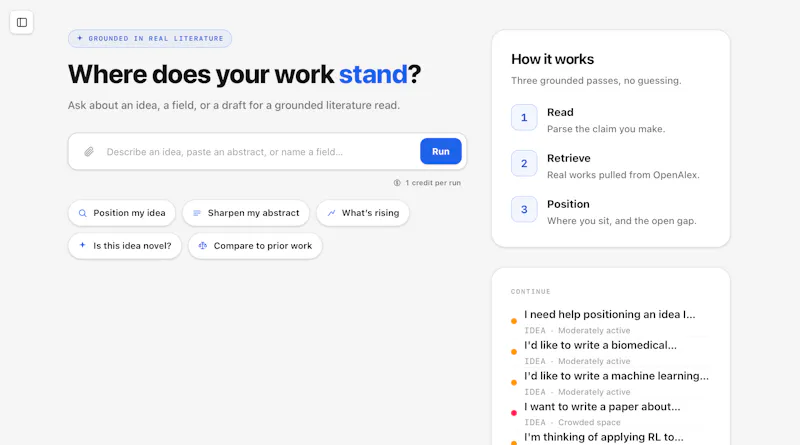Open 'I'm thinking of applying RL to...' session
This screenshot has width=800, height=445.
[610, 438]
